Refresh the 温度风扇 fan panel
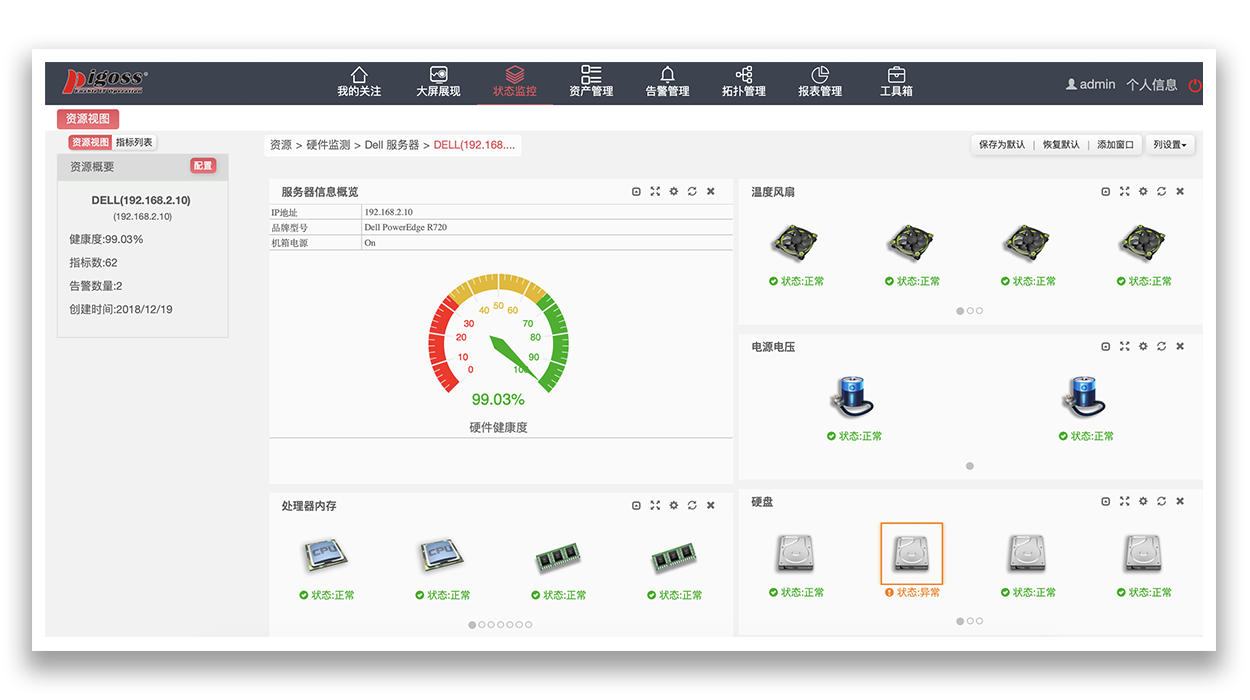The height and width of the screenshot is (700, 1250). 1161,191
